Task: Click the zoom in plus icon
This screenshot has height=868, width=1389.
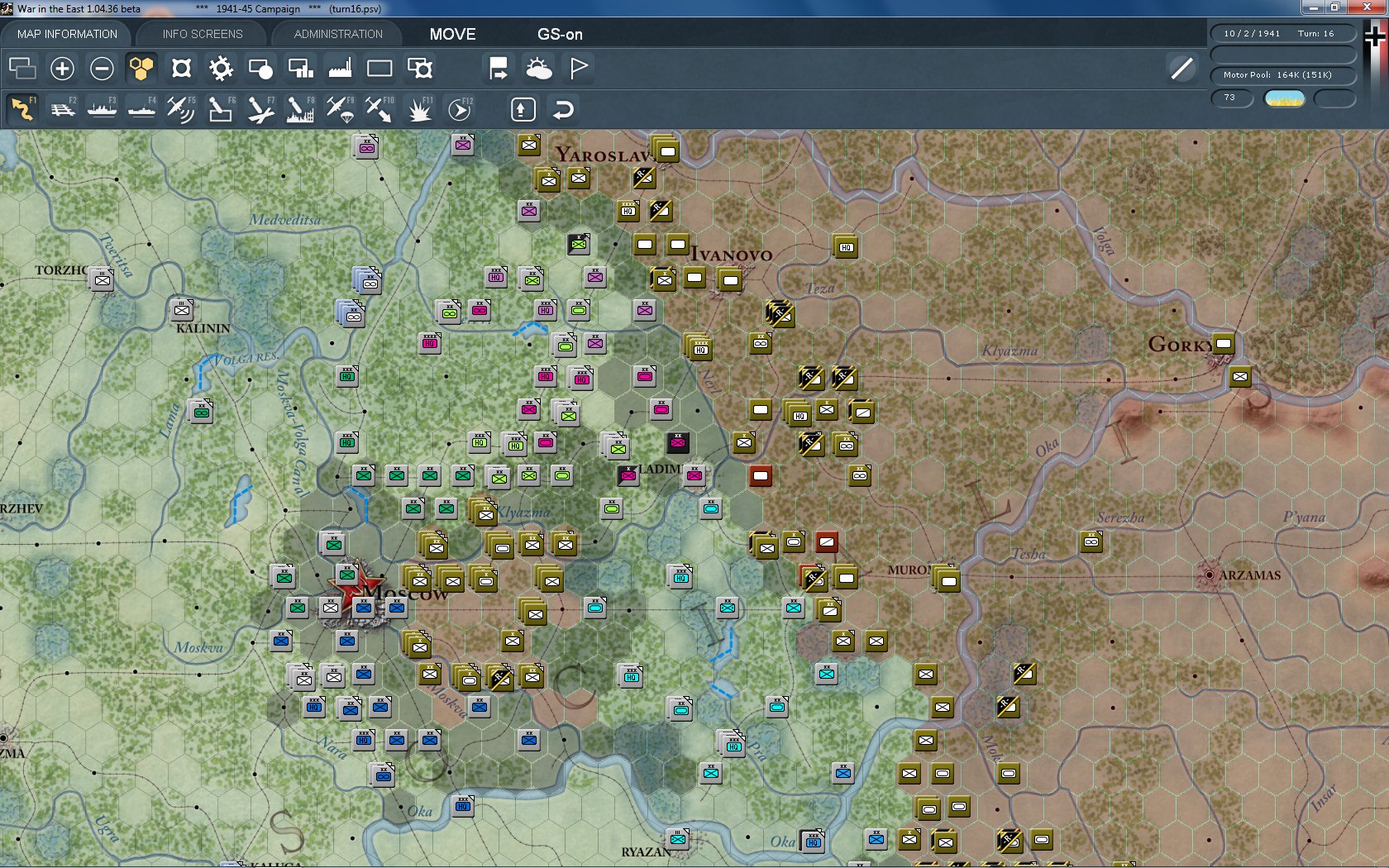Action: 62,69
